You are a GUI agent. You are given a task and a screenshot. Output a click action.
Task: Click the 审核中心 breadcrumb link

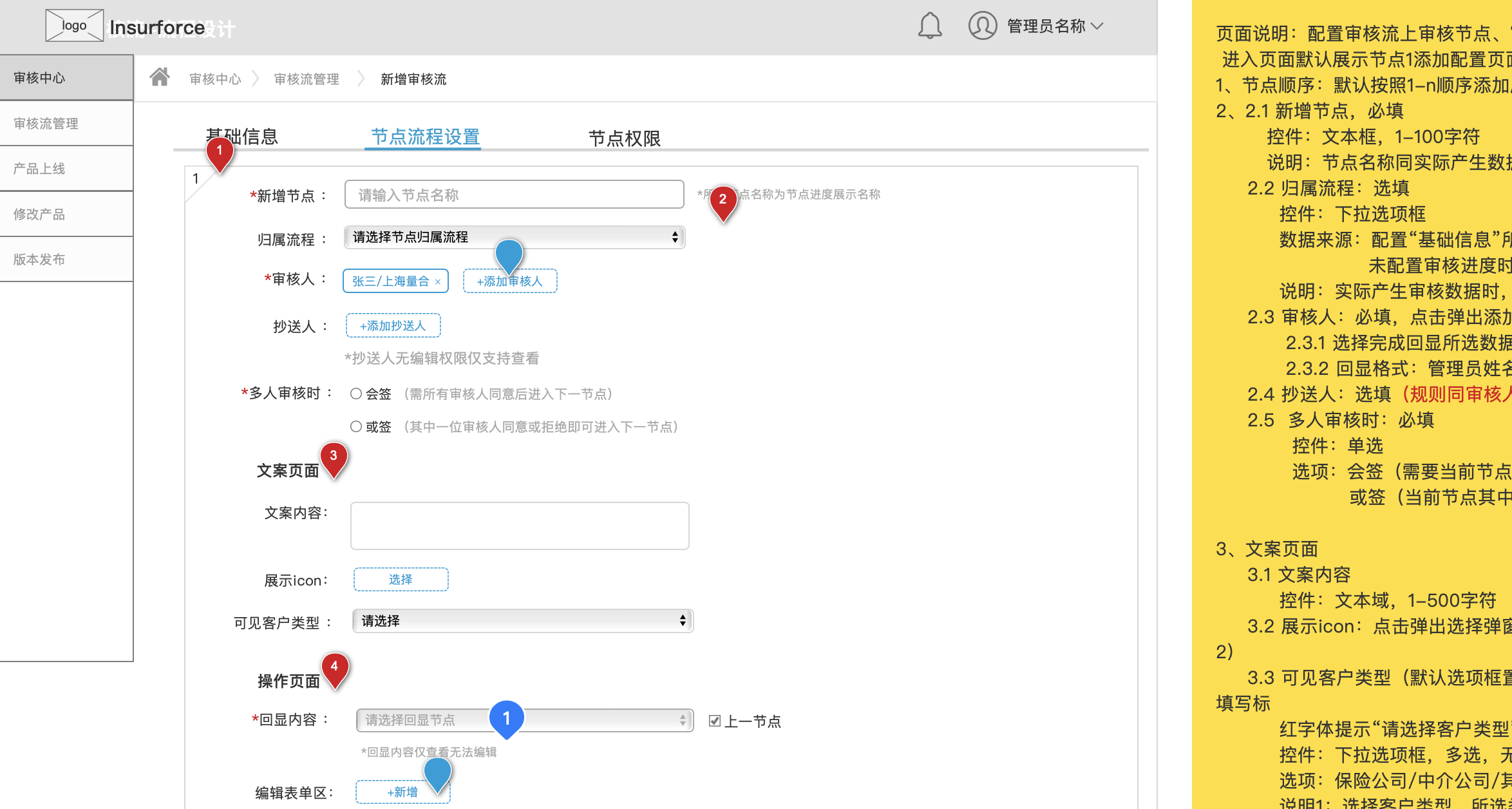click(215, 79)
